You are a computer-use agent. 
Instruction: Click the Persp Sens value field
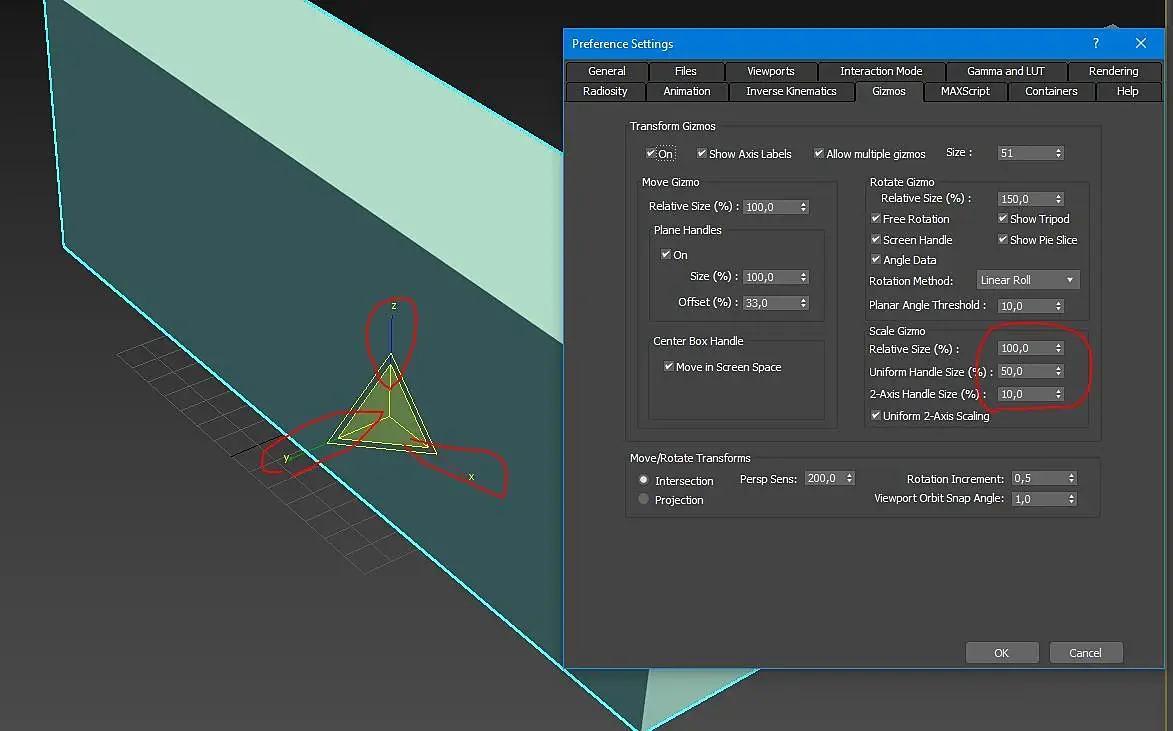(823, 479)
